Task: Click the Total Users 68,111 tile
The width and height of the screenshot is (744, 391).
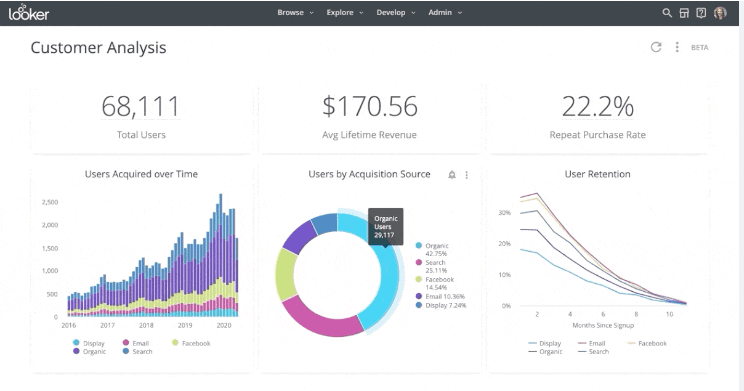Action: tap(141, 119)
